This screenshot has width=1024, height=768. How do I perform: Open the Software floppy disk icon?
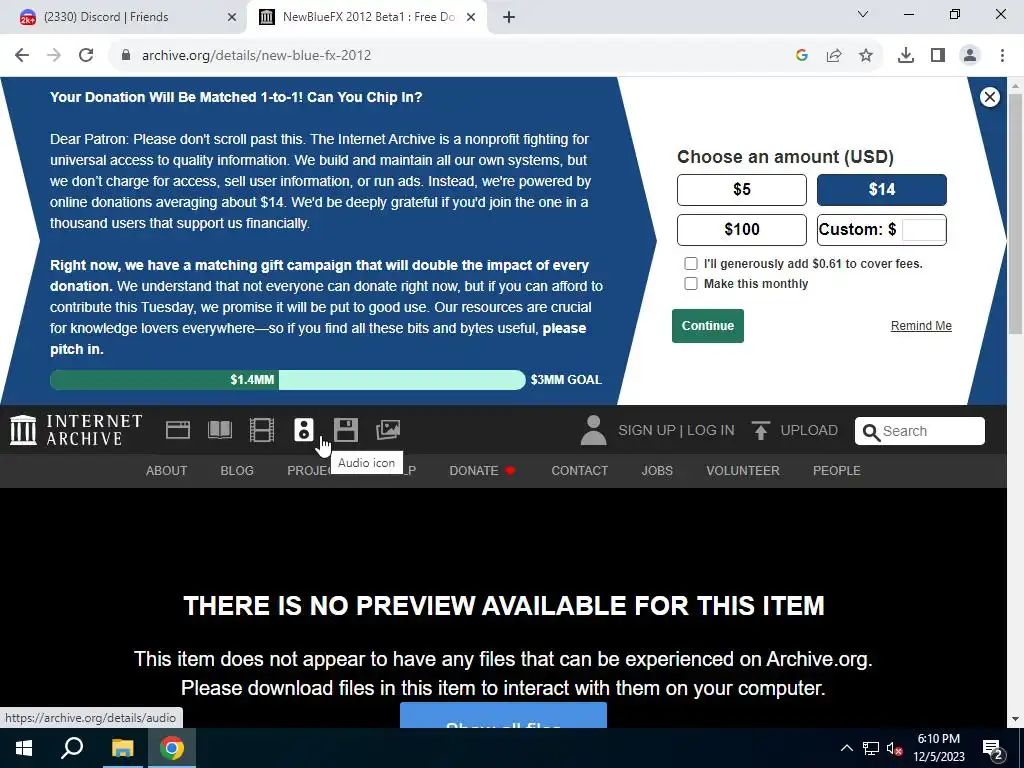pyautogui.click(x=345, y=430)
